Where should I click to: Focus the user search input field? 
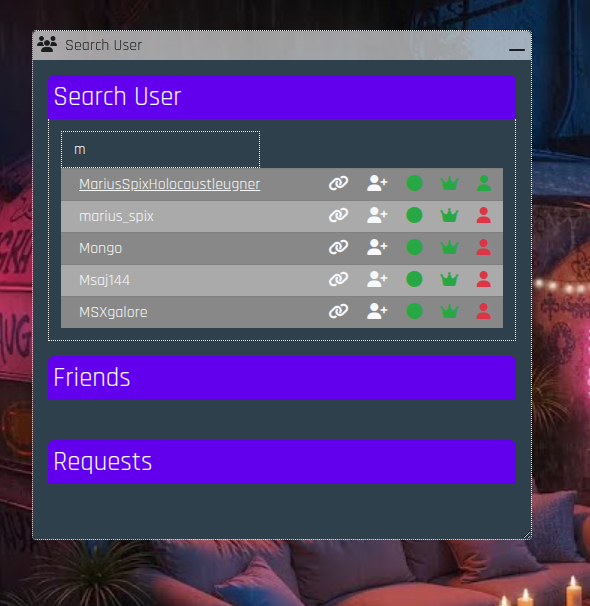tap(160, 150)
